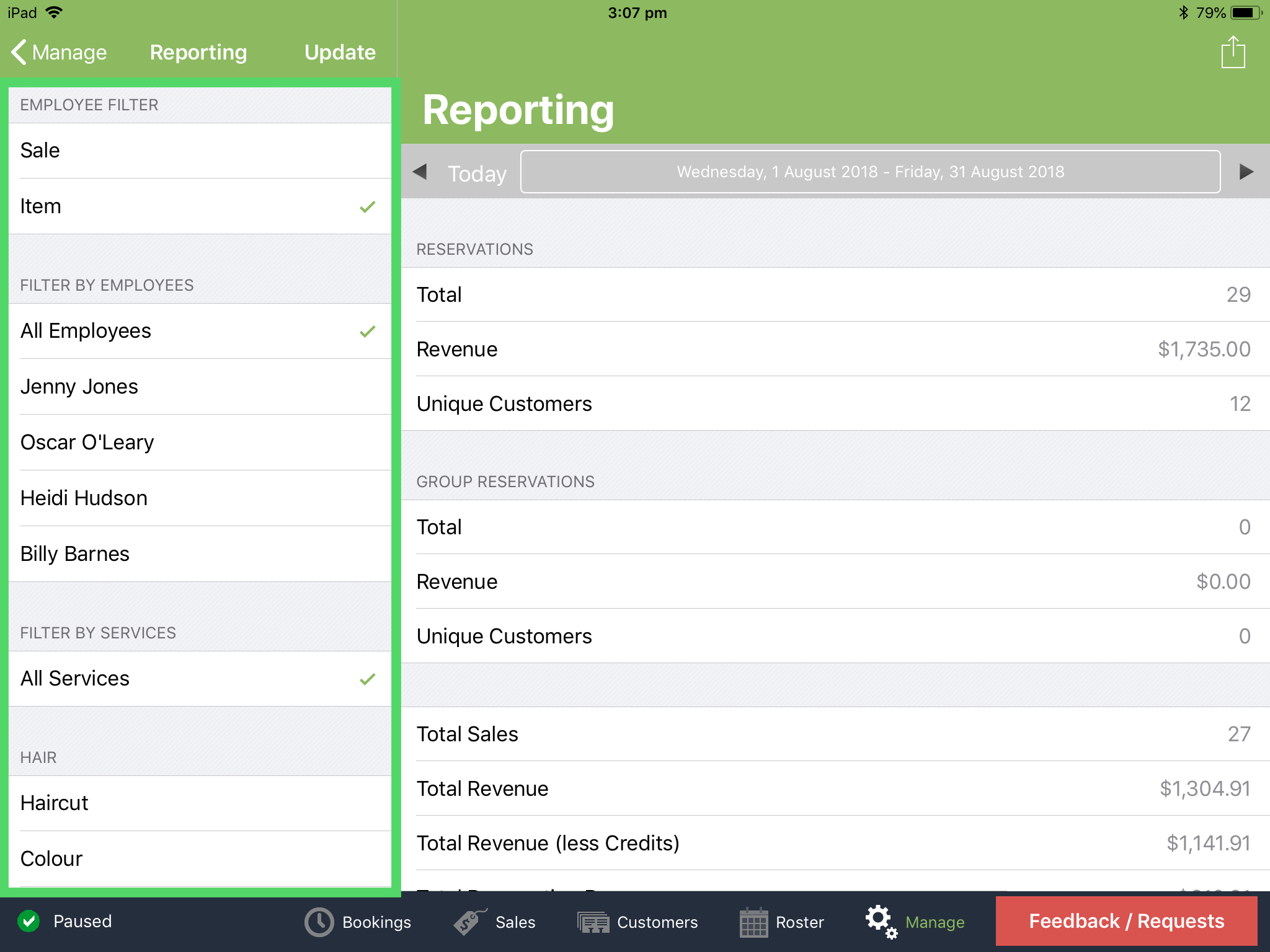Tap the share/export icon top right
Image resolution: width=1270 pixels, height=952 pixels.
point(1232,52)
